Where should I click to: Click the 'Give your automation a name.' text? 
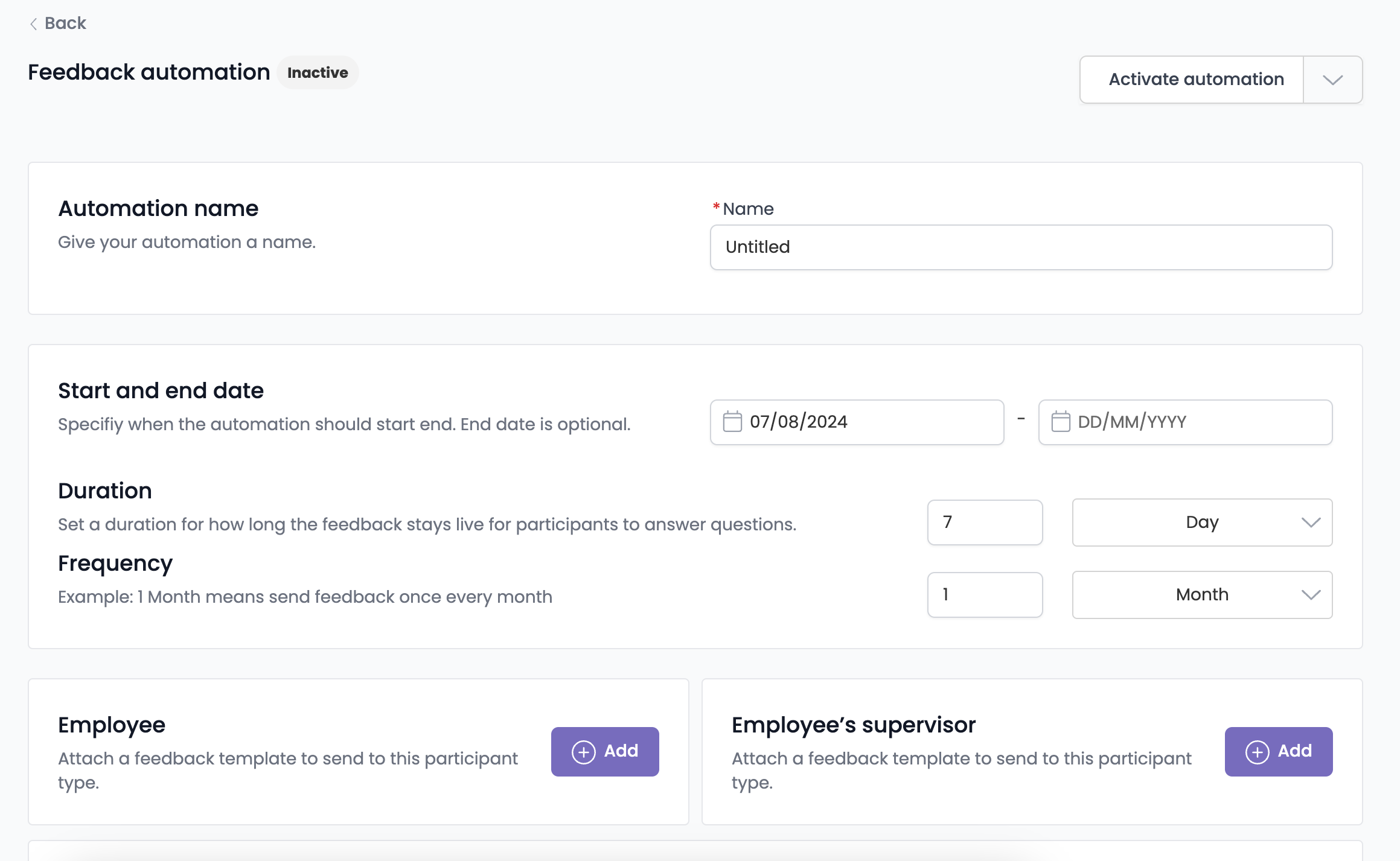click(187, 243)
